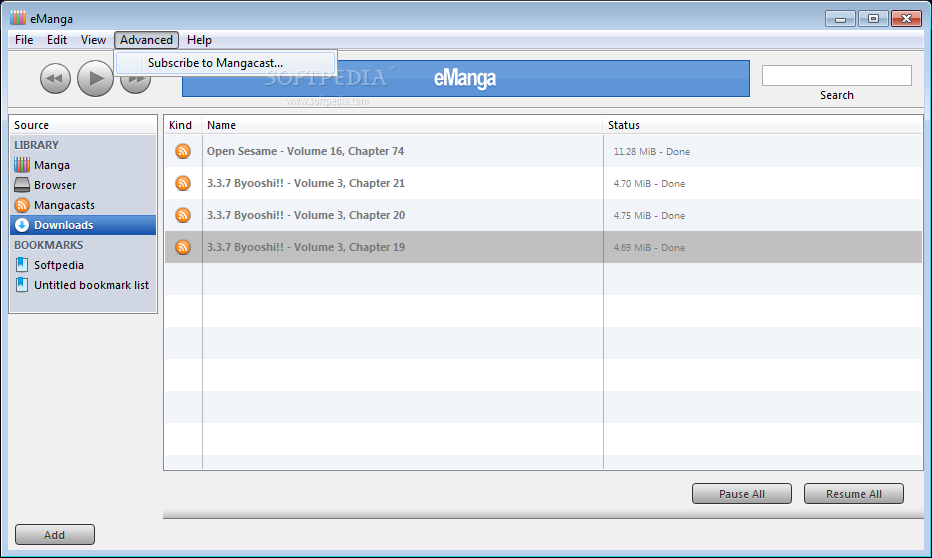Click the Downloads arrow icon in sidebar
This screenshot has height=558, width=932.
point(22,225)
